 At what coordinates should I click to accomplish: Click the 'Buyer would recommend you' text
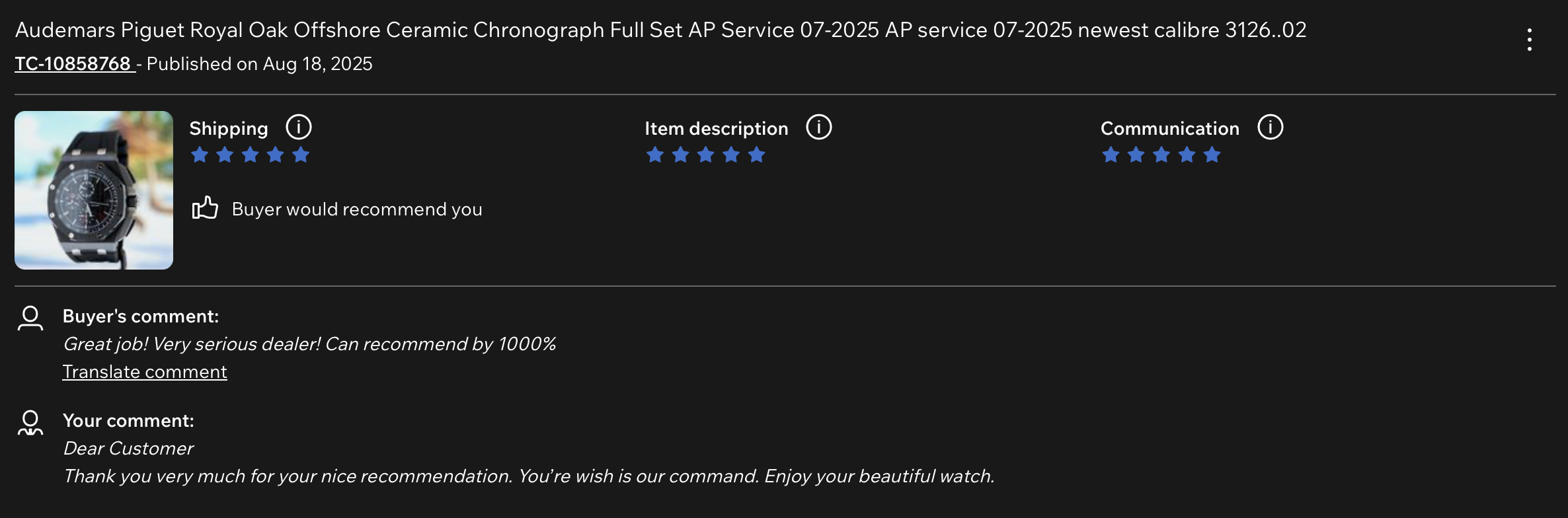(357, 209)
